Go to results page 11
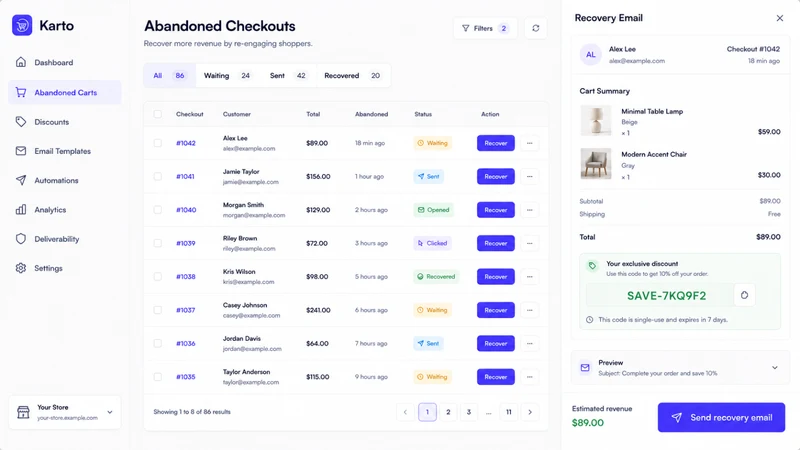Viewport: 800px width, 450px height. (509, 412)
